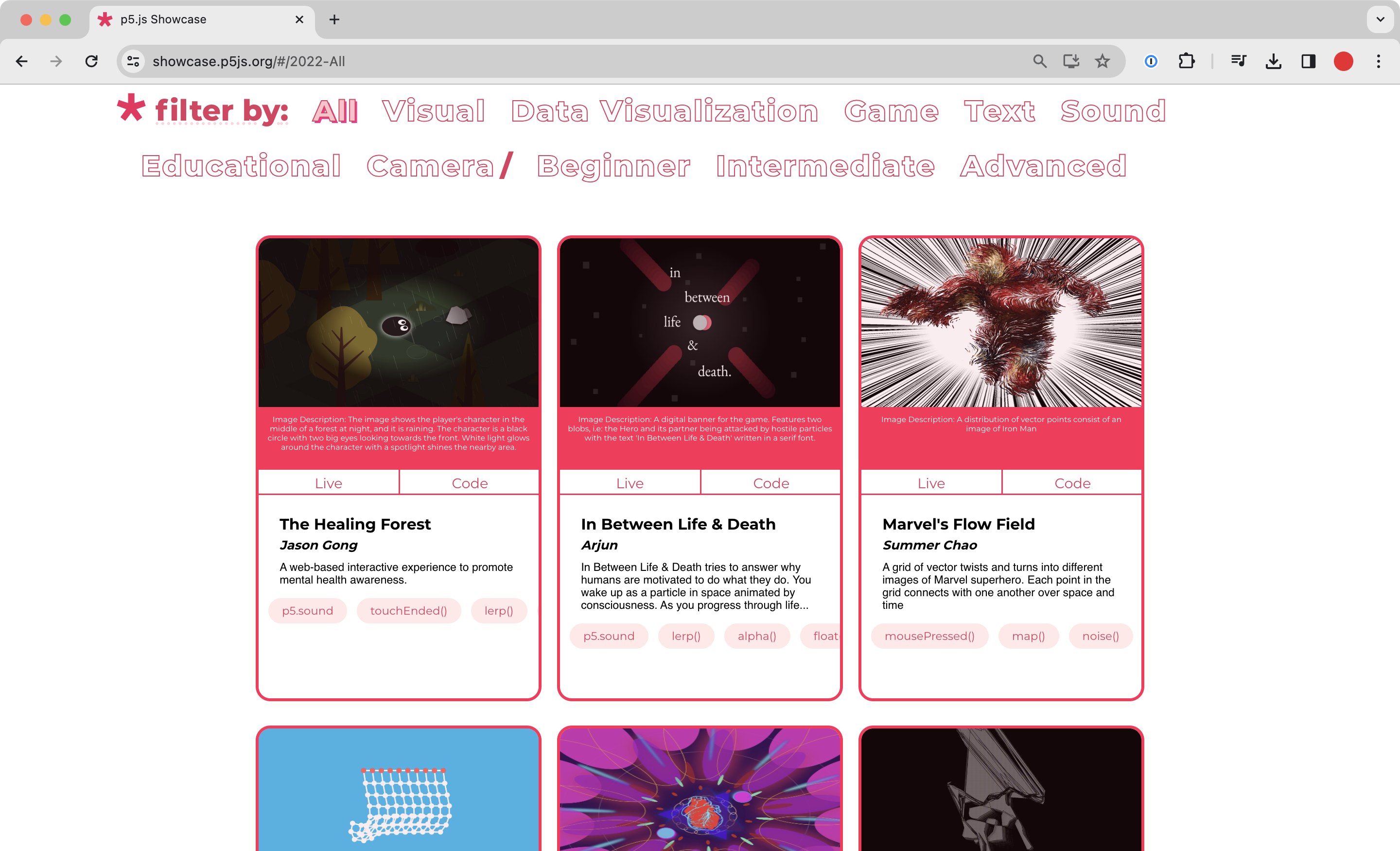
Task: Open the browser extensions puzzle icon
Action: click(1187, 61)
